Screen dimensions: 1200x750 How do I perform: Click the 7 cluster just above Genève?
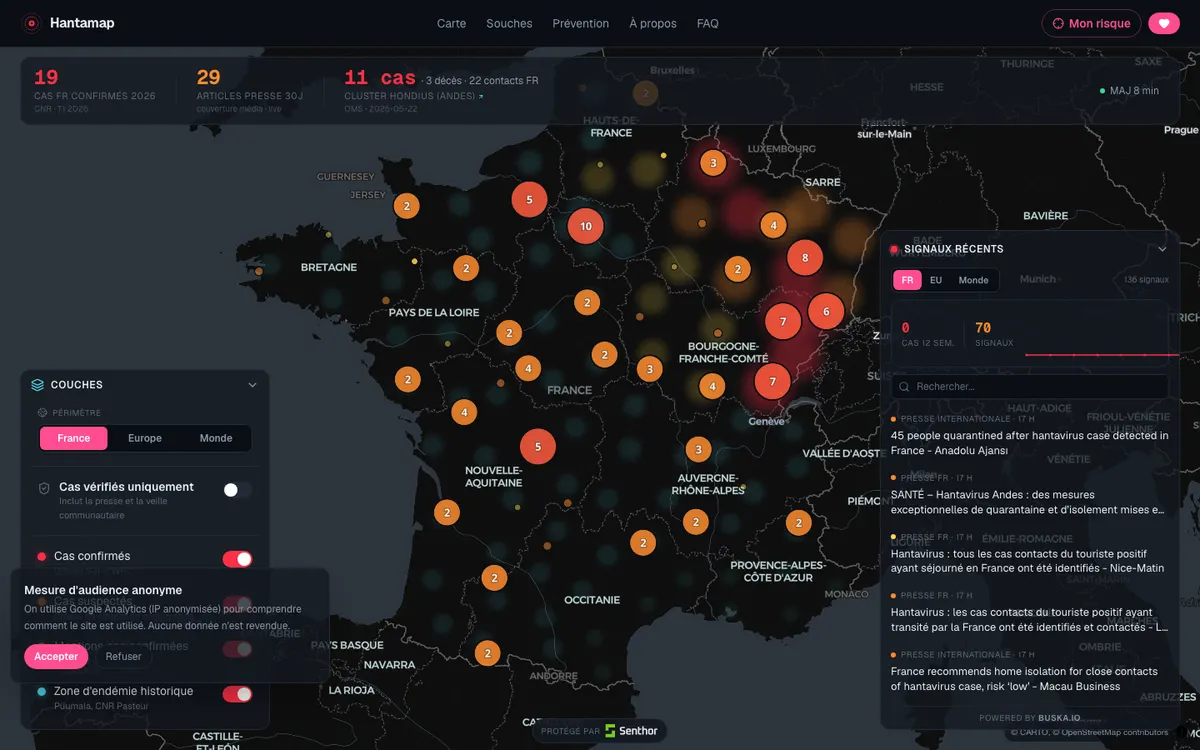pyautogui.click(x=773, y=381)
